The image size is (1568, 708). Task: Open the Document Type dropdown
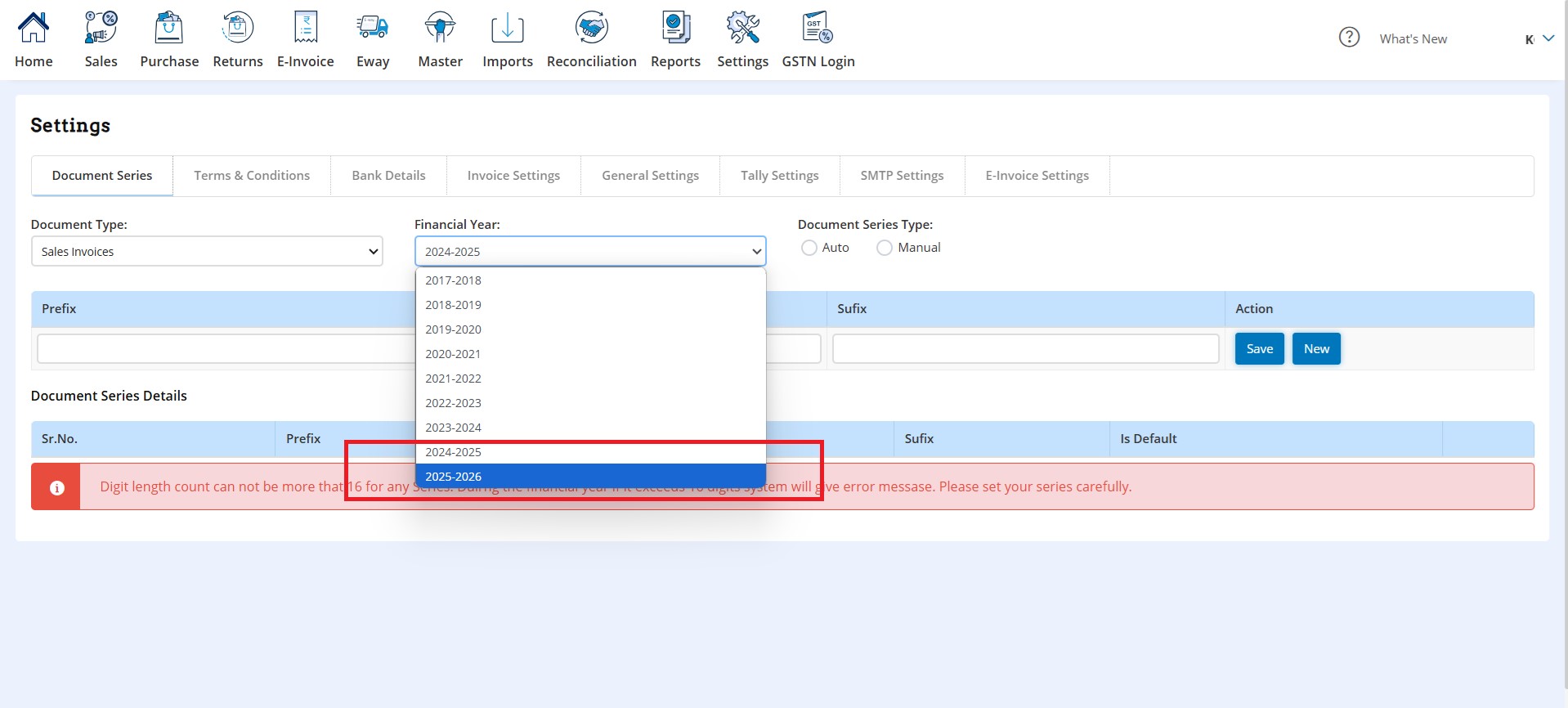[x=207, y=251]
